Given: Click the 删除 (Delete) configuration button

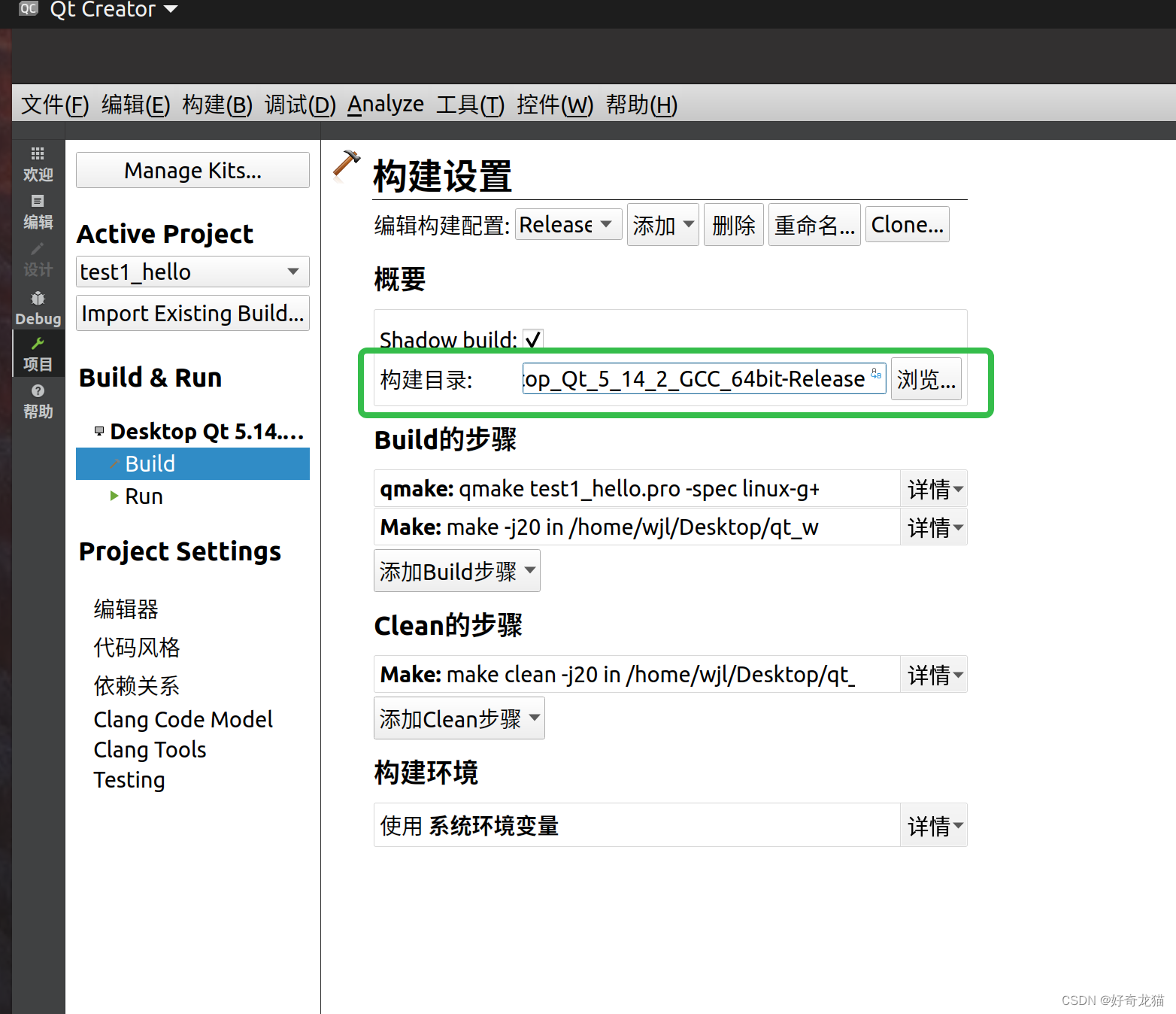Looking at the screenshot, I should coord(734,225).
